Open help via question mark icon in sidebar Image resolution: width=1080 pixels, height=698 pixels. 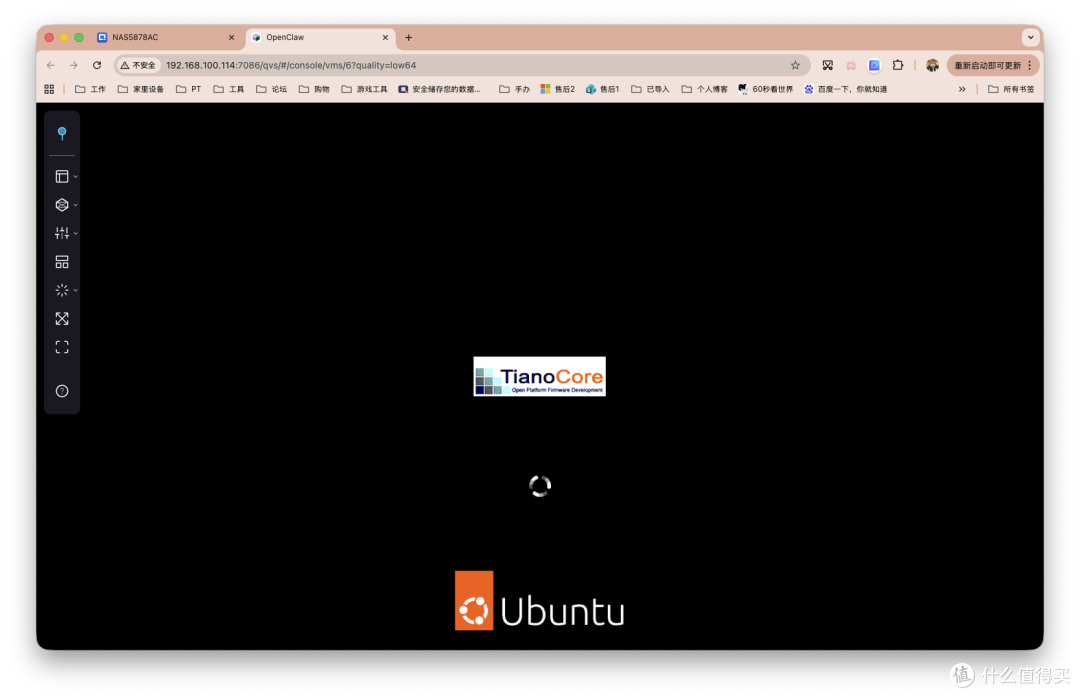pos(62,391)
